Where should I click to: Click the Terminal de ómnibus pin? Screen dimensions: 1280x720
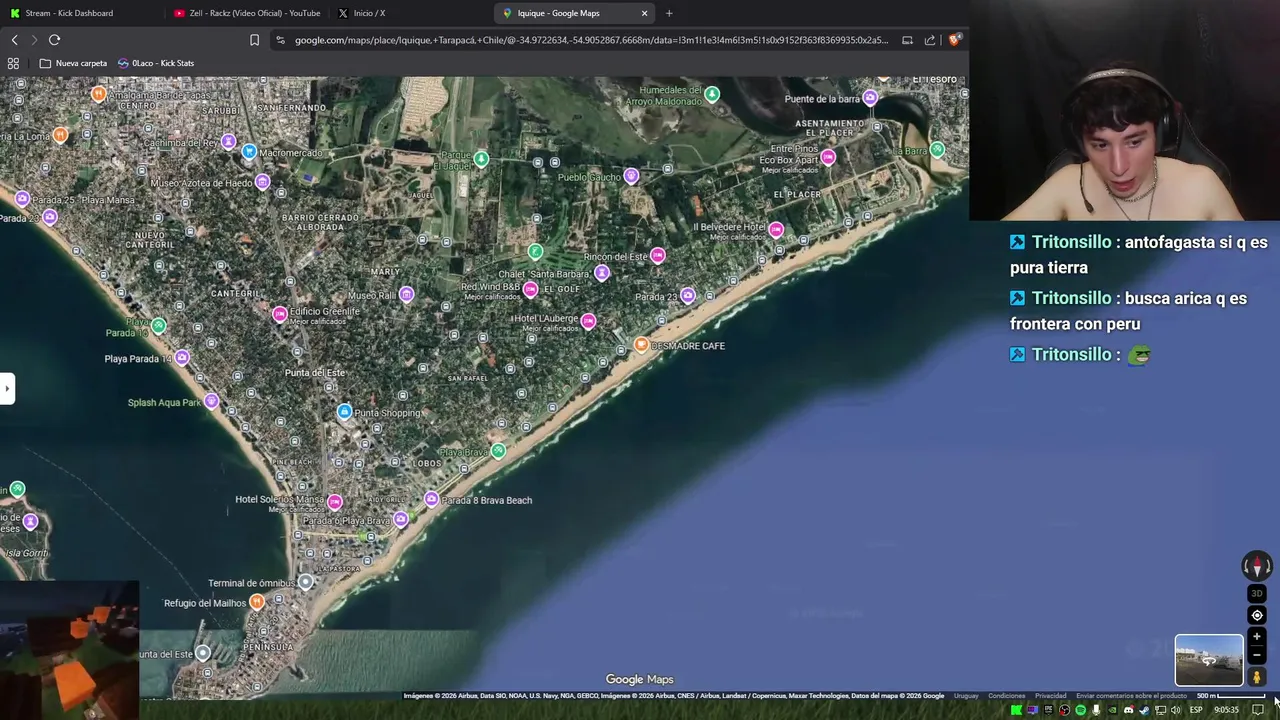(x=306, y=581)
